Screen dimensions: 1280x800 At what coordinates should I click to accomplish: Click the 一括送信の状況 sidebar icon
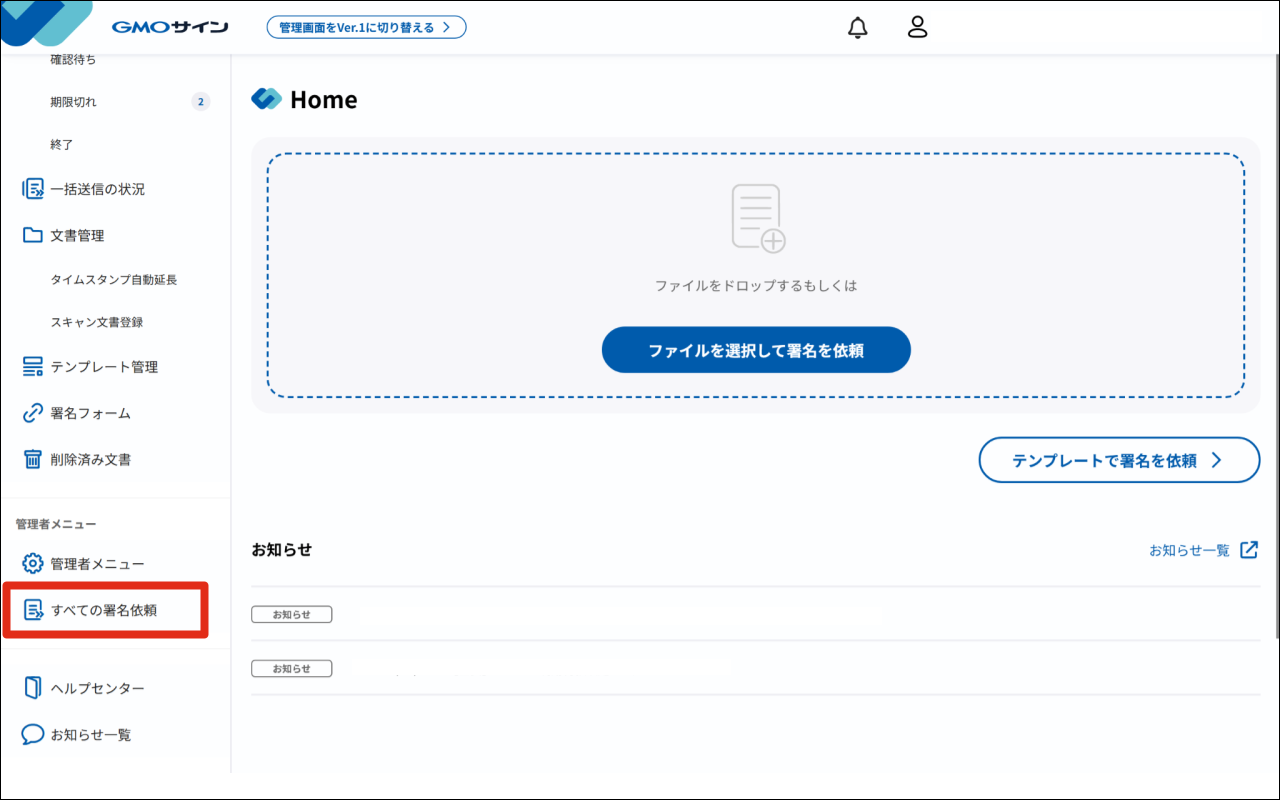(33, 189)
